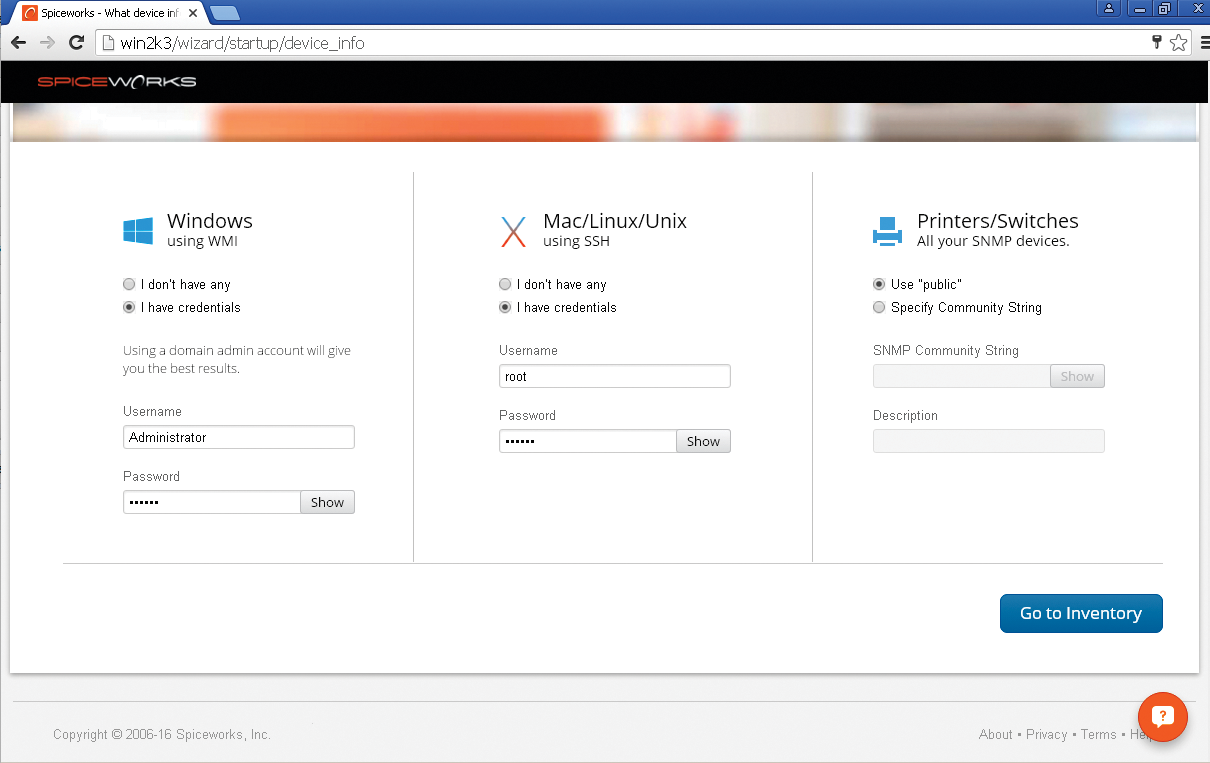The width and height of the screenshot is (1210, 763).
Task: Open the Privacy link in footer
Action: 1046,734
